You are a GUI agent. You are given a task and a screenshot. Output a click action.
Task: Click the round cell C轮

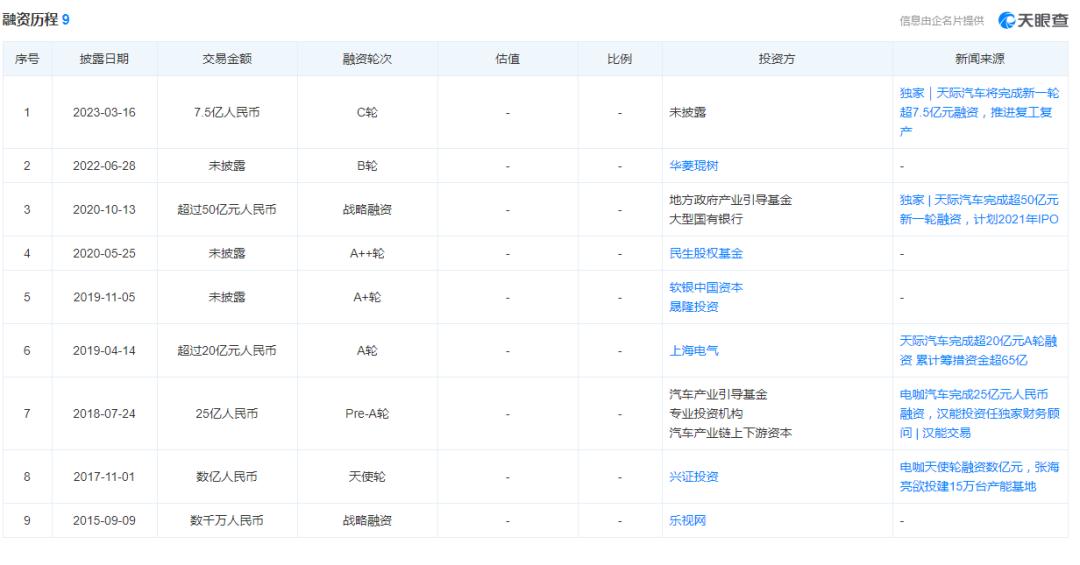(x=367, y=112)
